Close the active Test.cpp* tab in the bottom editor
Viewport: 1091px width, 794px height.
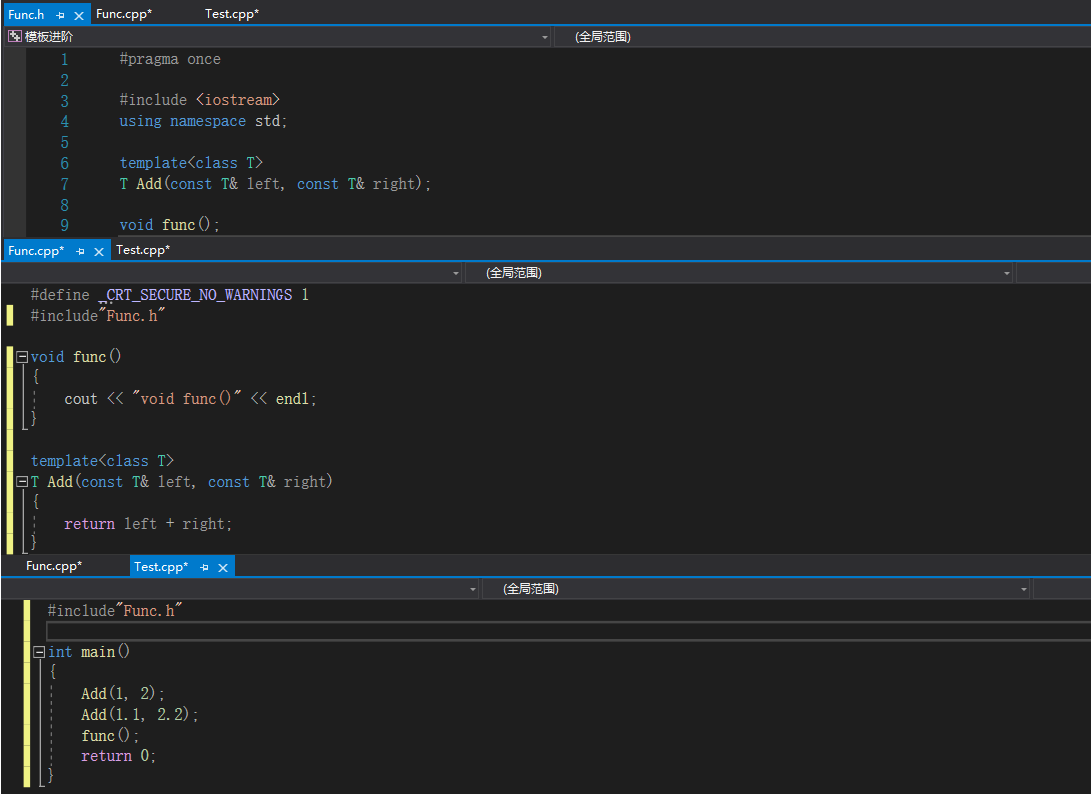223,567
